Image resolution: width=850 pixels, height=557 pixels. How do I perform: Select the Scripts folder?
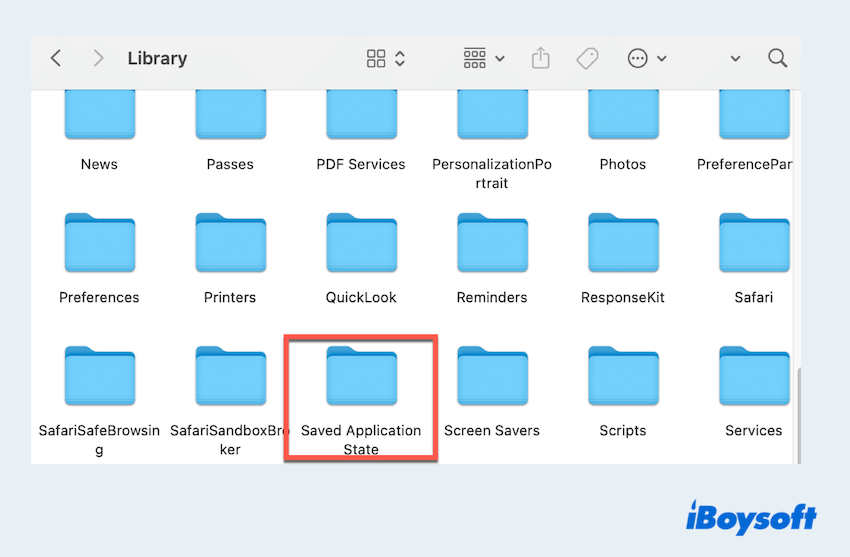(x=623, y=377)
